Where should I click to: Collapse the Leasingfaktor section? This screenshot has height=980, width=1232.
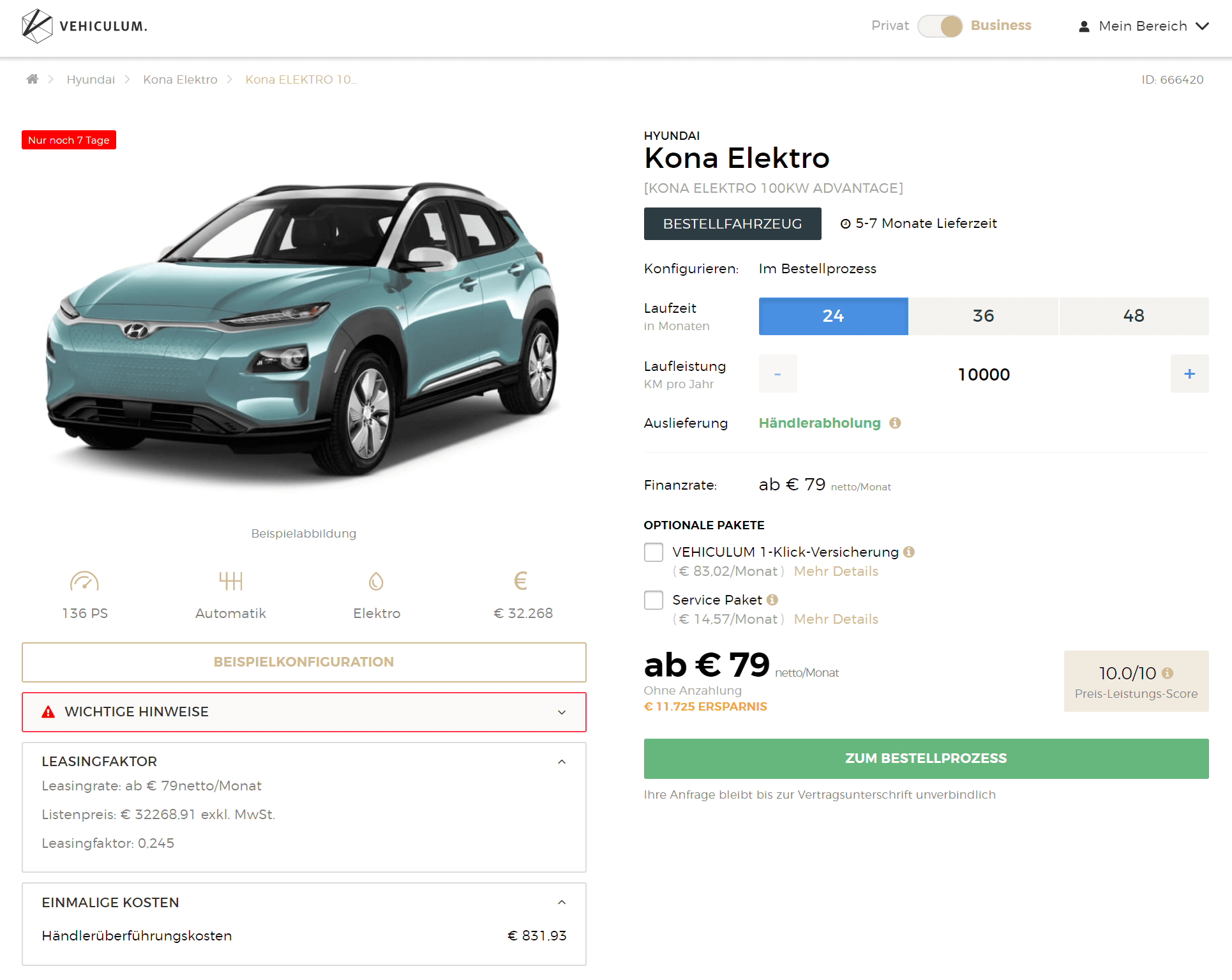562,762
